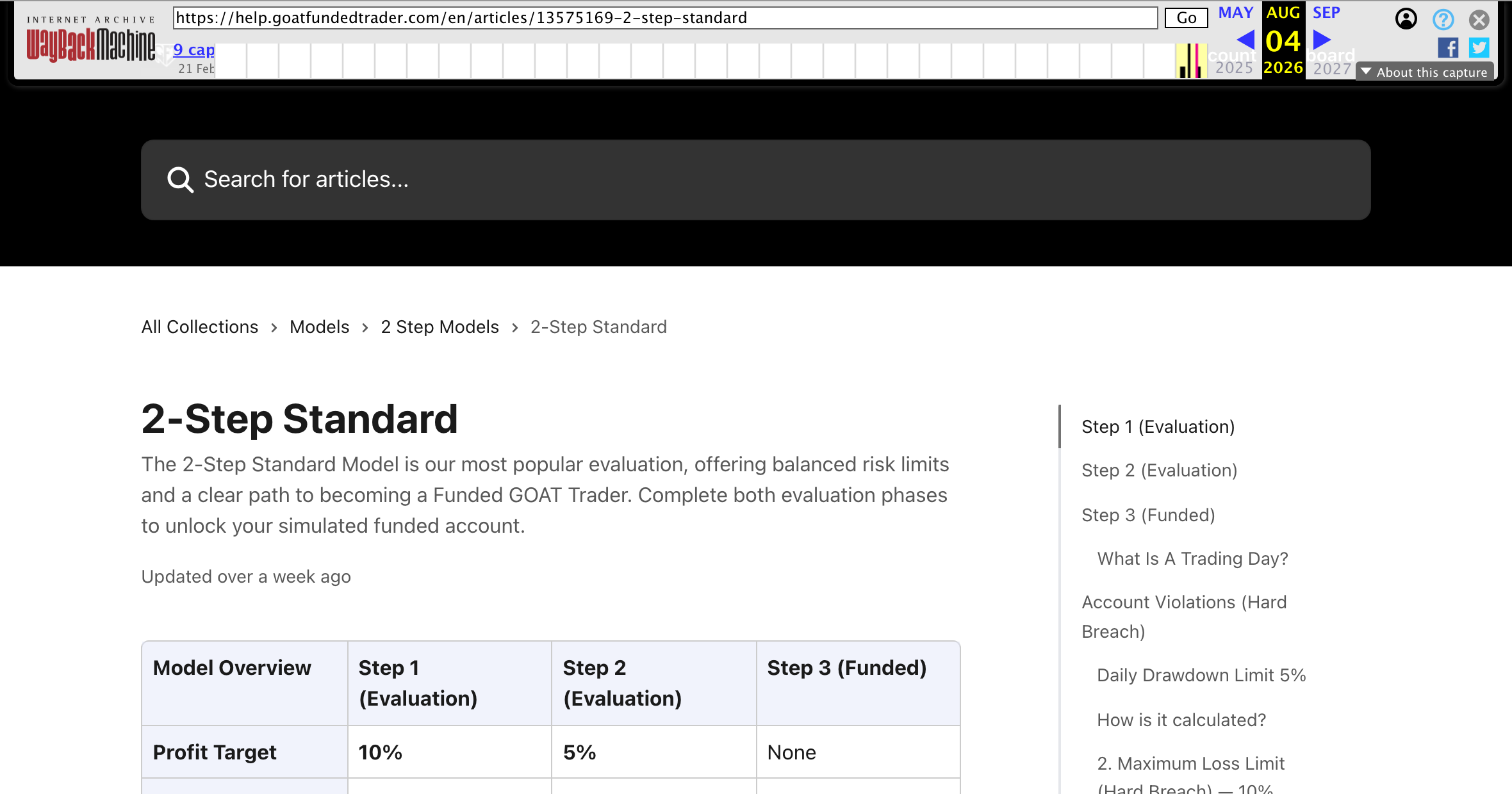Jump to Daily Drawdown Limit 5%
1512x794 pixels.
point(1201,676)
